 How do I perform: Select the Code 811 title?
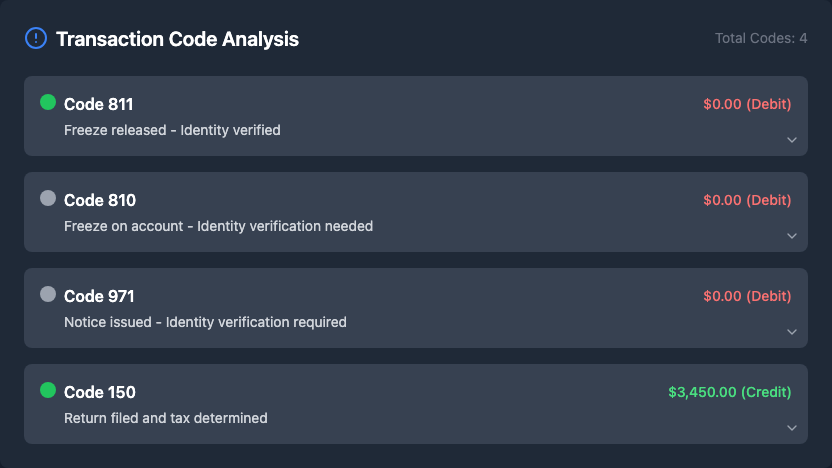[99, 104]
